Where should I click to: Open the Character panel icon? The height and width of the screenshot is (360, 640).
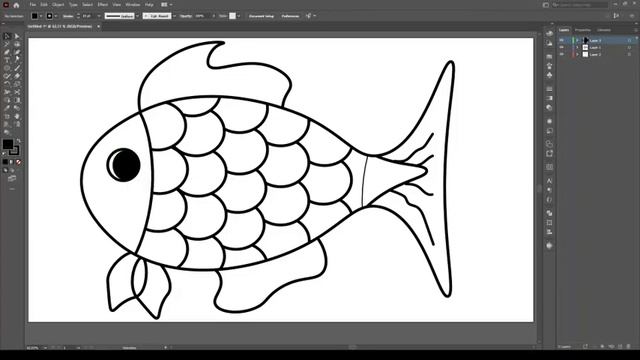549,180
